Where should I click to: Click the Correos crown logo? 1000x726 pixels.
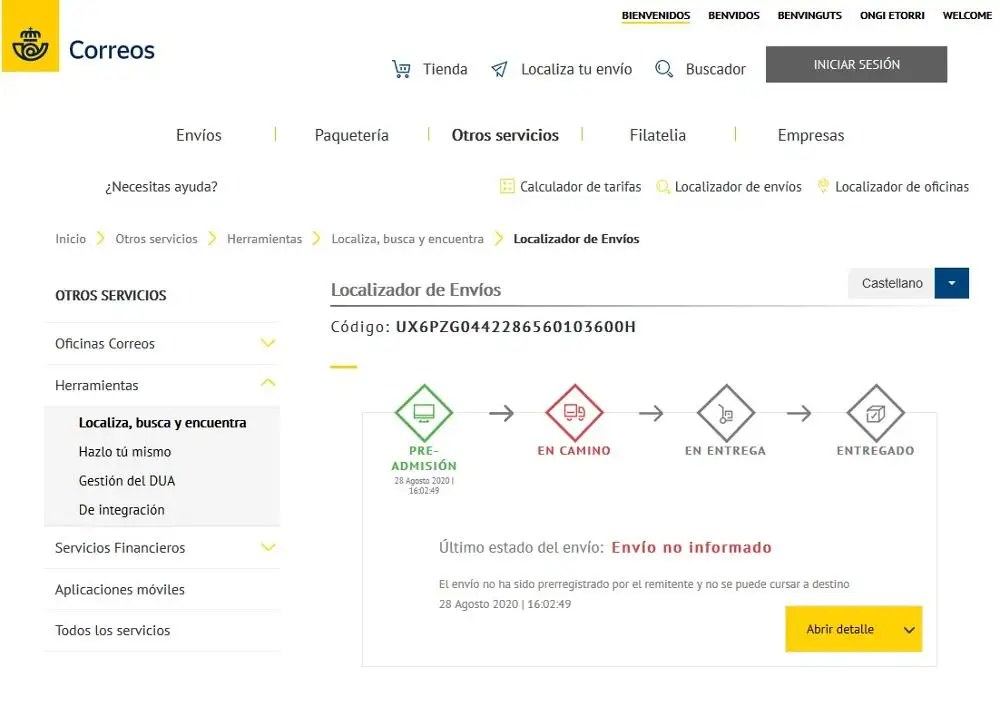pyautogui.click(x=30, y=36)
